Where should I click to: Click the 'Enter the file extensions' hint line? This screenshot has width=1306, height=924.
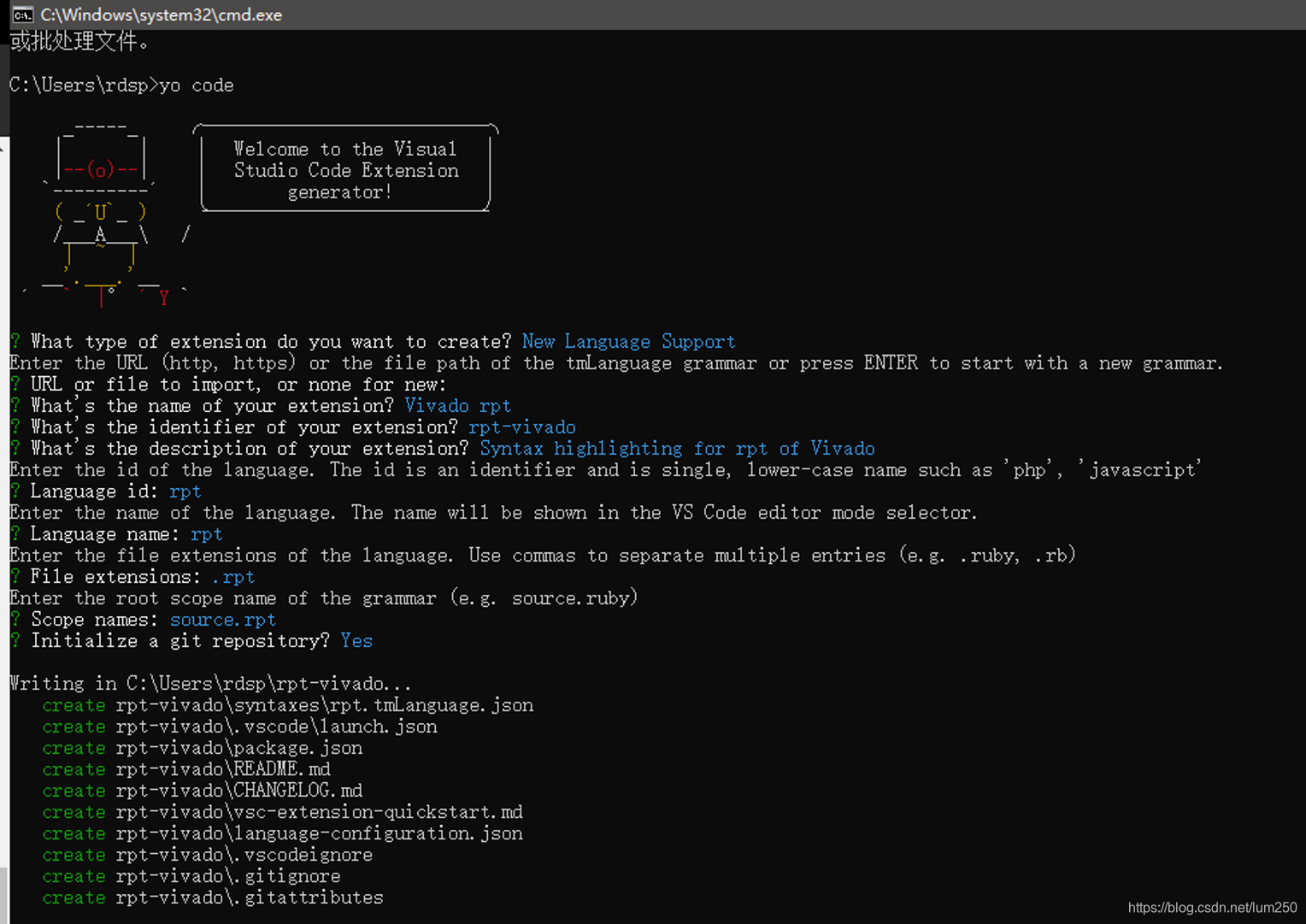point(543,556)
